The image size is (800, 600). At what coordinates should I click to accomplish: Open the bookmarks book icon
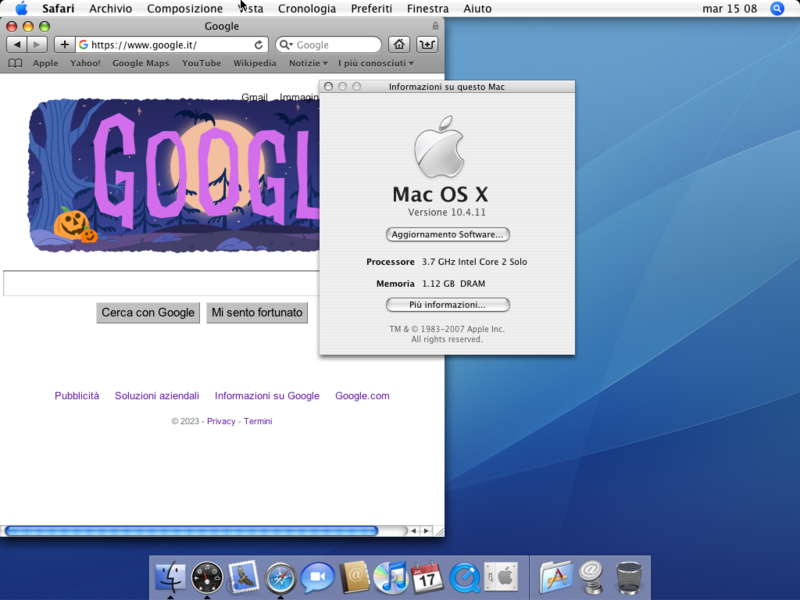click(15, 63)
